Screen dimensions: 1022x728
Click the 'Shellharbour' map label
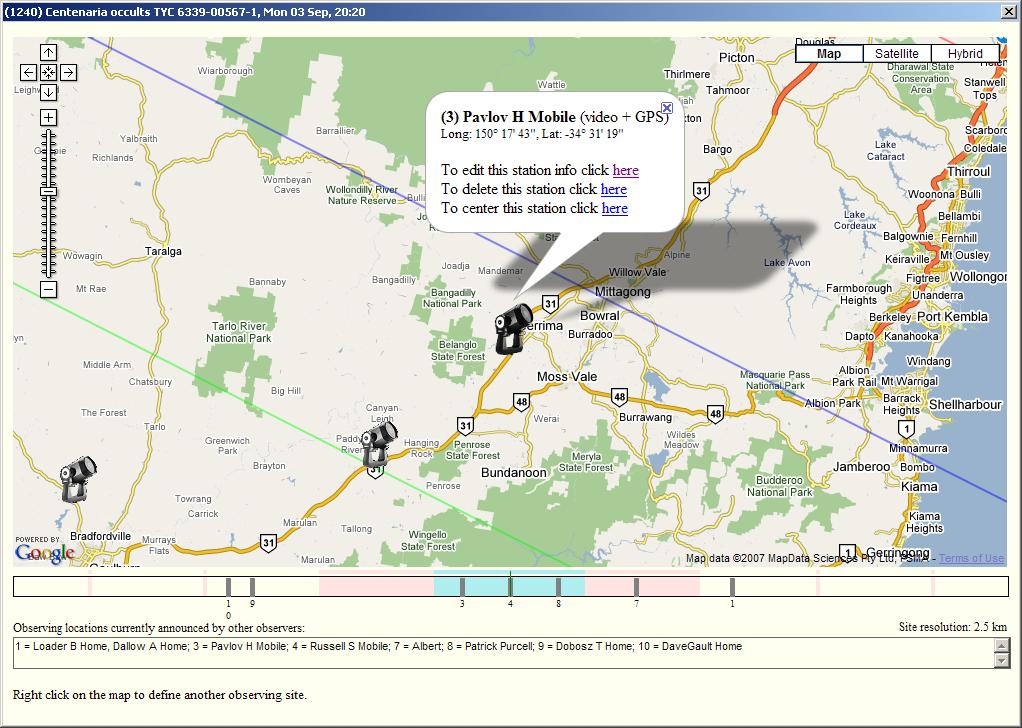point(965,405)
